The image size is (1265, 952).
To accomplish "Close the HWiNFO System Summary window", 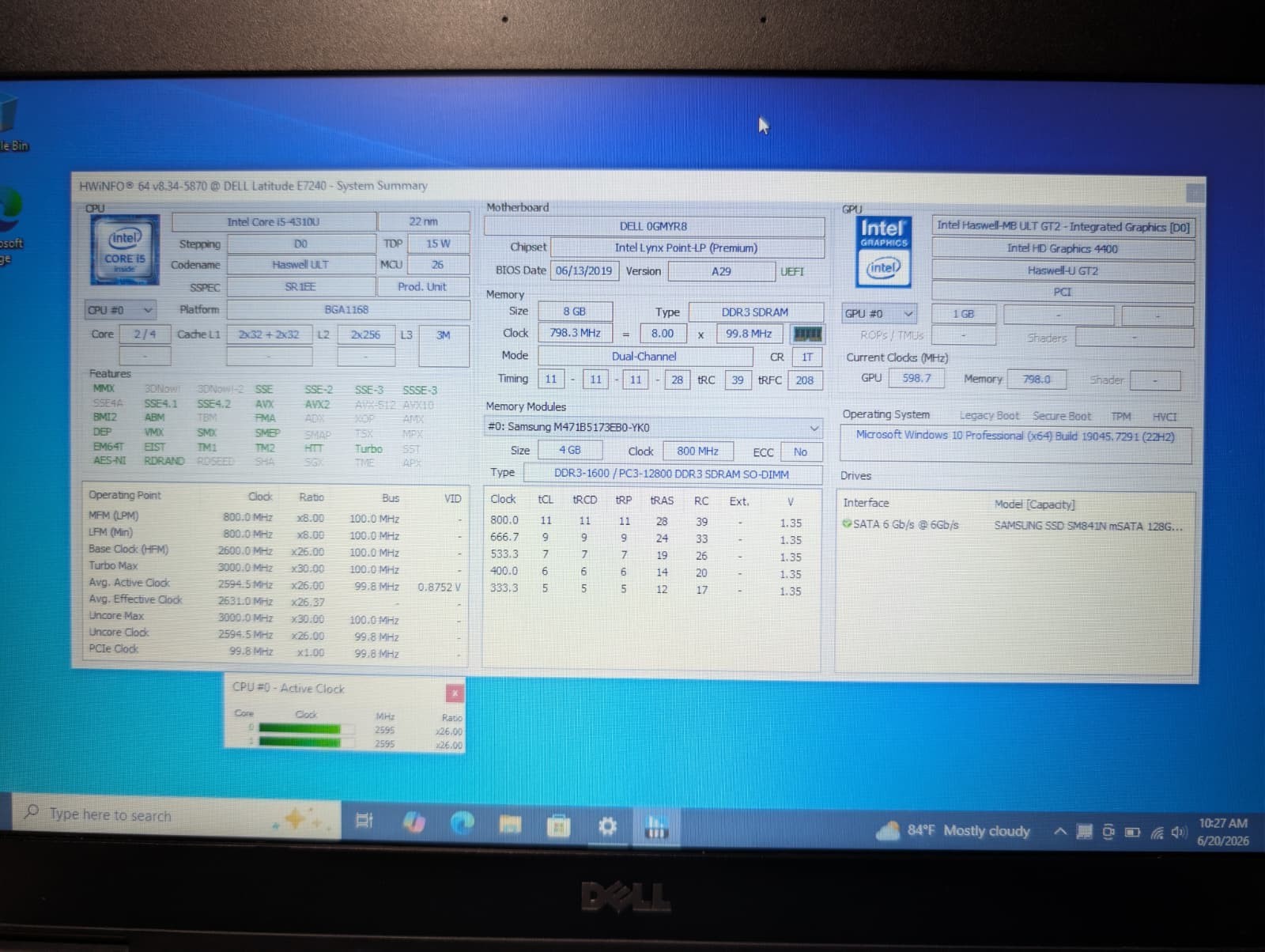I will 1195,193.
